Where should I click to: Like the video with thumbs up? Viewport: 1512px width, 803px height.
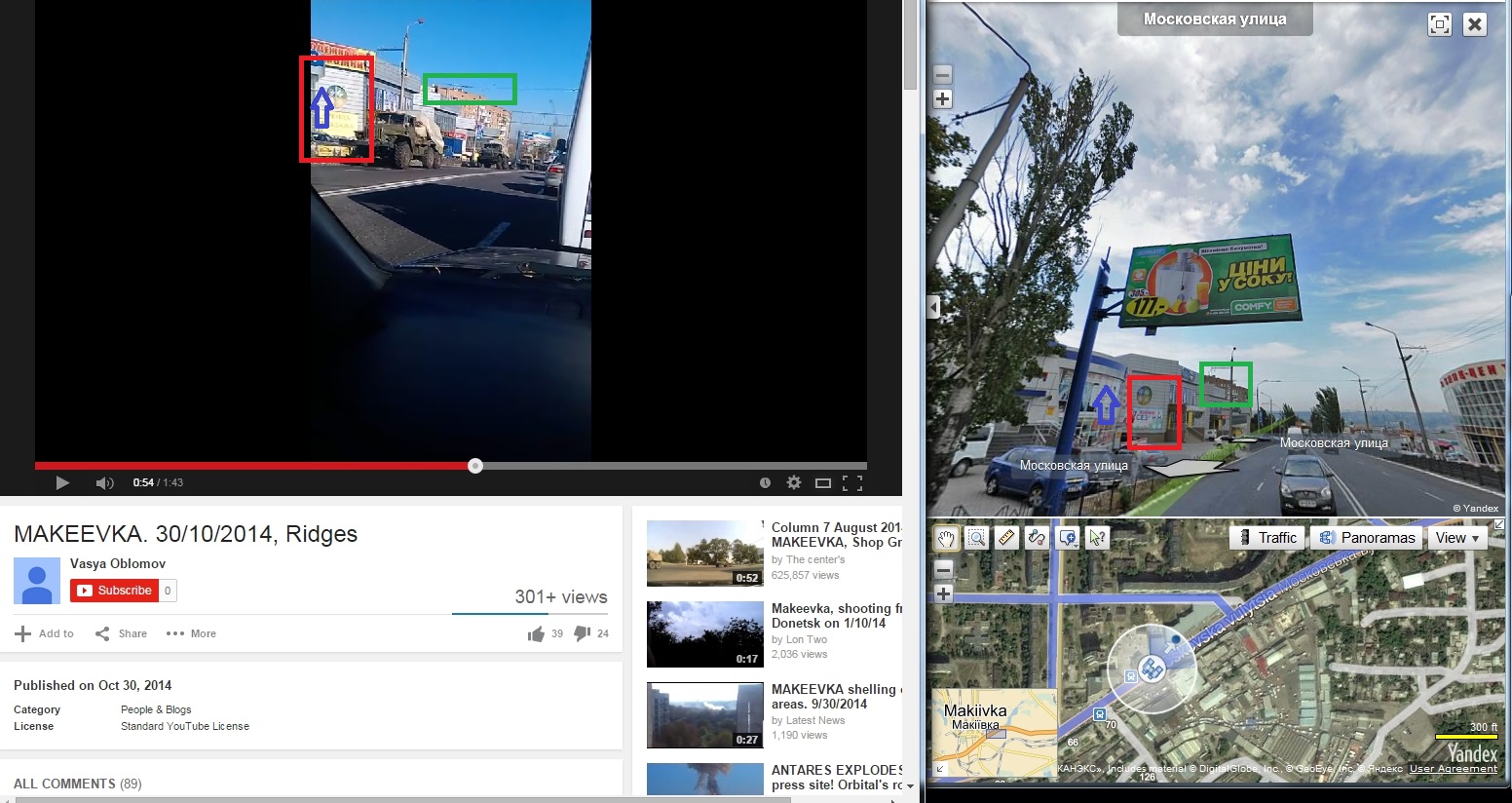[x=536, y=634]
